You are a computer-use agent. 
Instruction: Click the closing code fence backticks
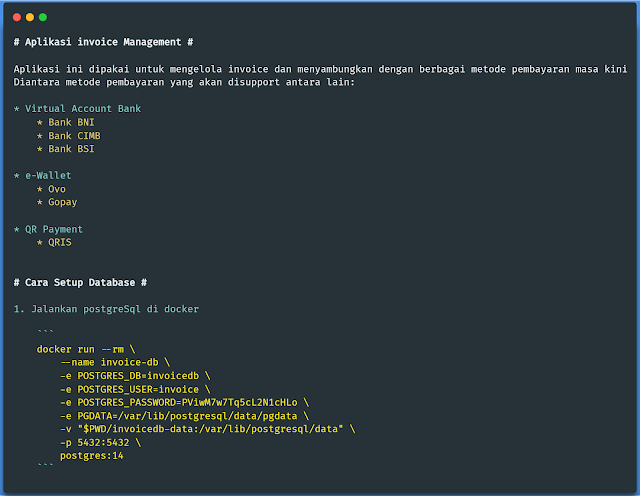coord(45,465)
